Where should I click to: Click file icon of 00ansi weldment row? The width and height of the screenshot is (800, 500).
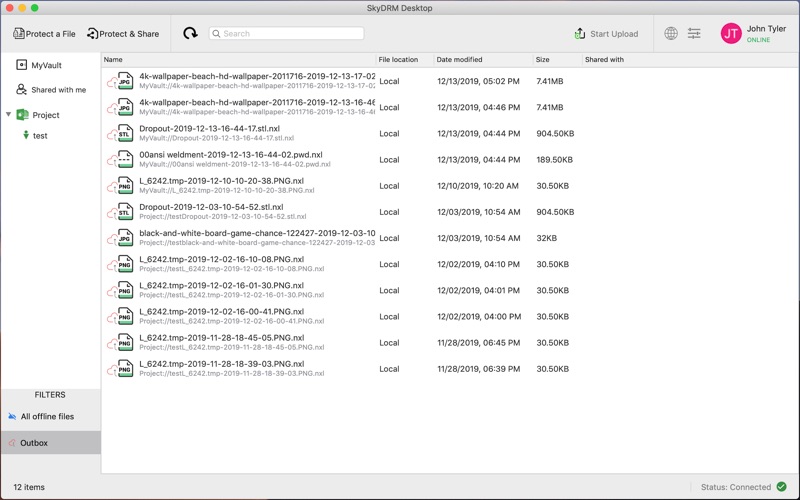click(x=125, y=160)
